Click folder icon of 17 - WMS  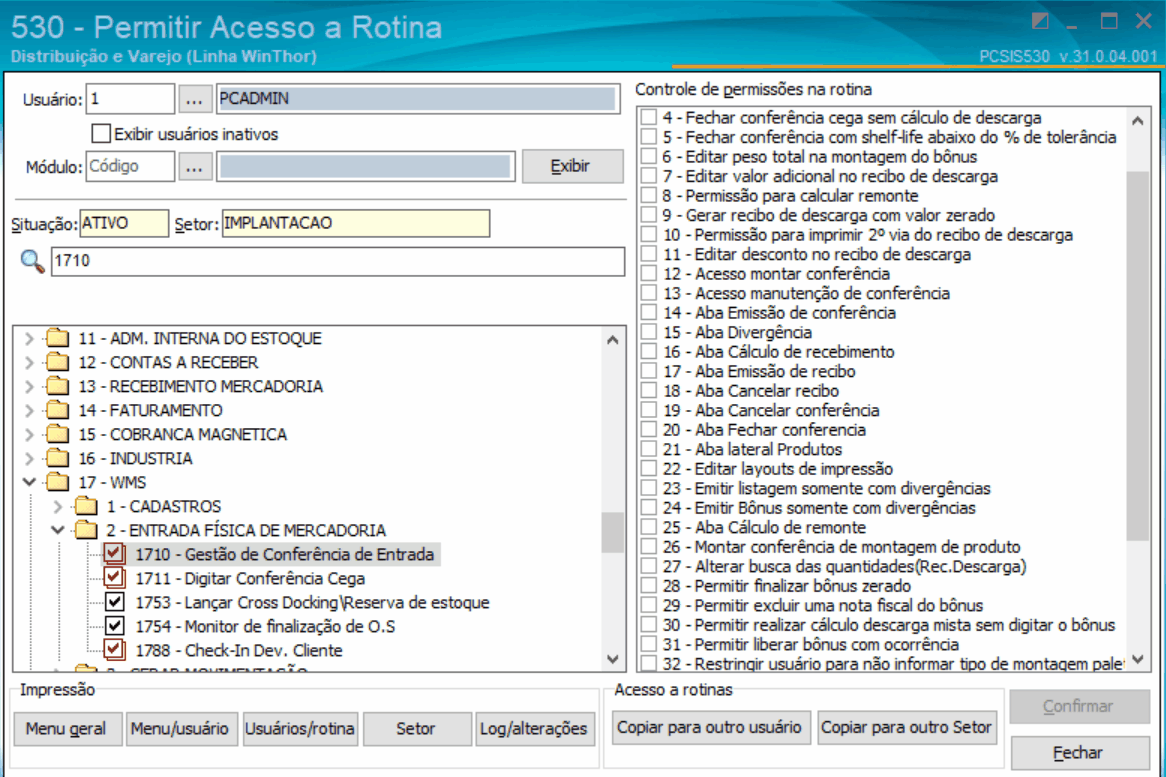pyautogui.click(x=57, y=482)
